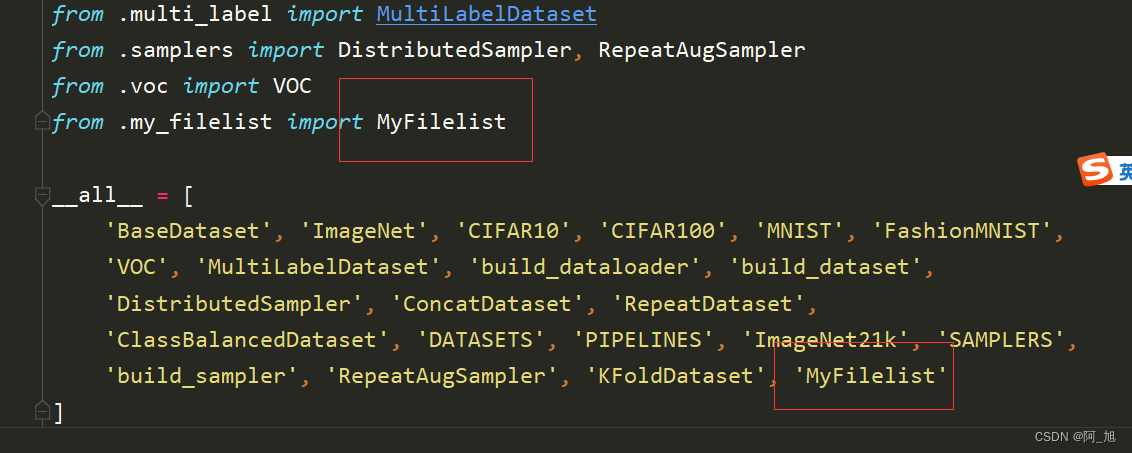
Task: Click the DistributedSampler import name
Action: click(455, 50)
